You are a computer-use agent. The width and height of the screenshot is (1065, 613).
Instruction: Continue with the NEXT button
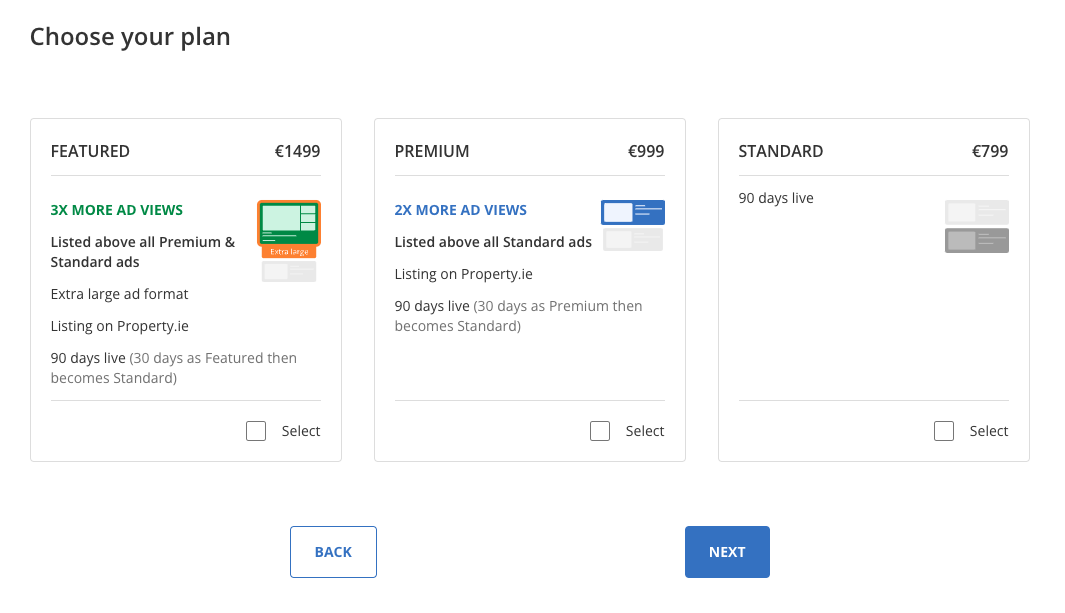pyautogui.click(x=727, y=552)
